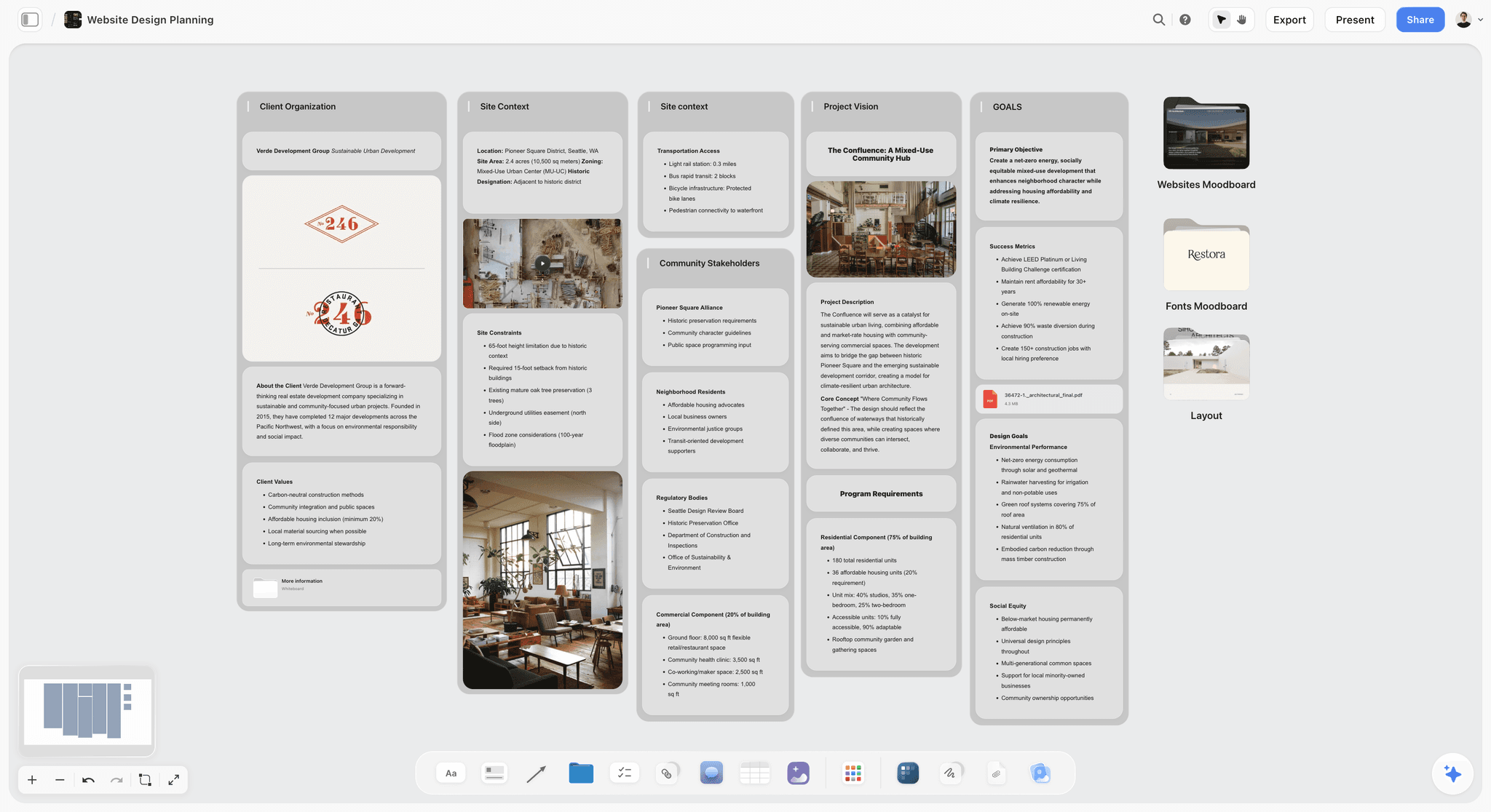1491x812 pixels.
Task: Undo the last action
Action: click(88, 780)
